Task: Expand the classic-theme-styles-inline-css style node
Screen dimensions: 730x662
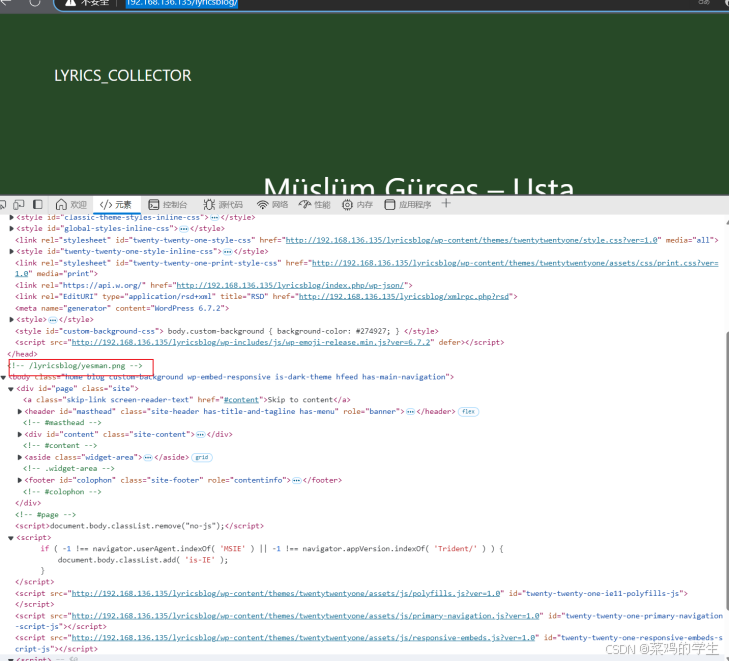Action: [x=12, y=217]
